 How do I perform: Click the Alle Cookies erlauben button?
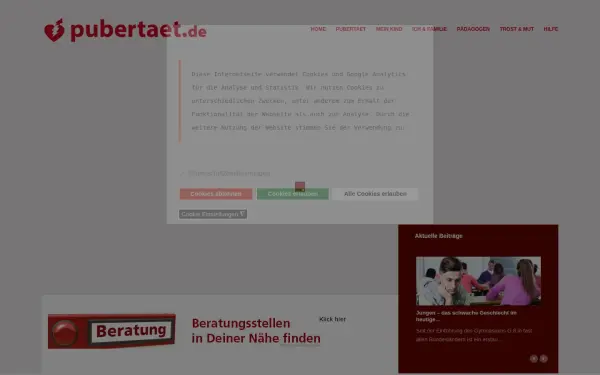pos(375,194)
